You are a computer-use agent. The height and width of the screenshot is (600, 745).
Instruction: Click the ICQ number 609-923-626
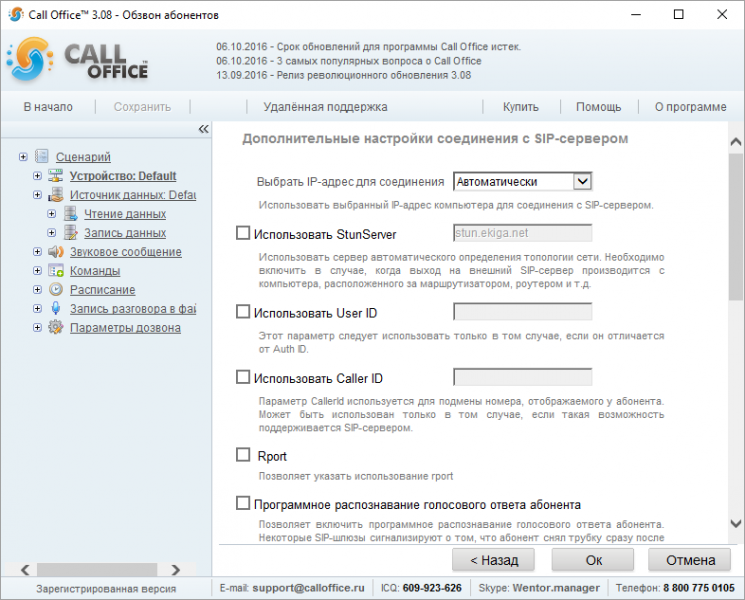coord(432,588)
